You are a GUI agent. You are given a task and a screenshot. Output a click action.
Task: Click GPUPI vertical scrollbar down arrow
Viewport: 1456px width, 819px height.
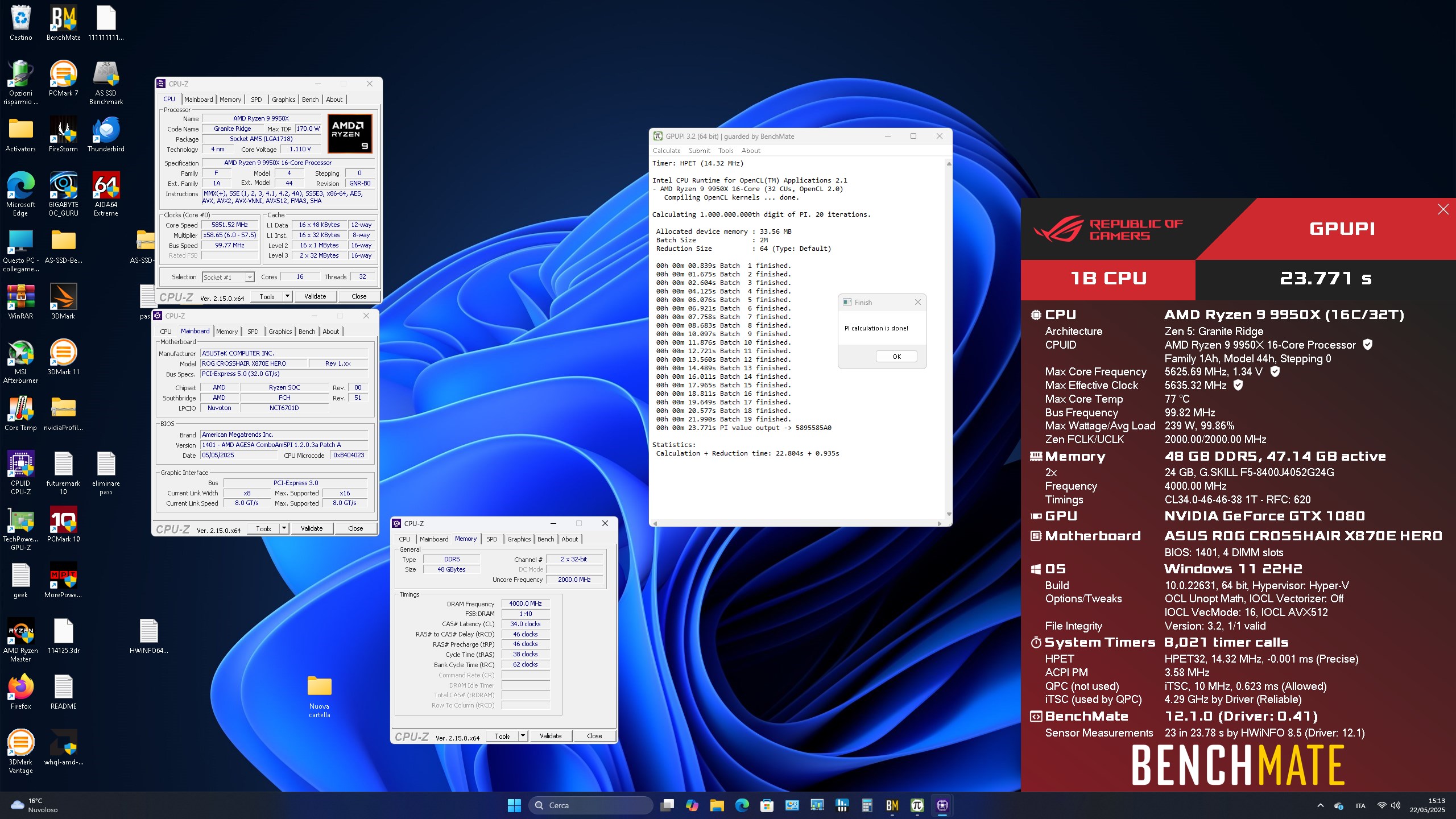[x=948, y=514]
